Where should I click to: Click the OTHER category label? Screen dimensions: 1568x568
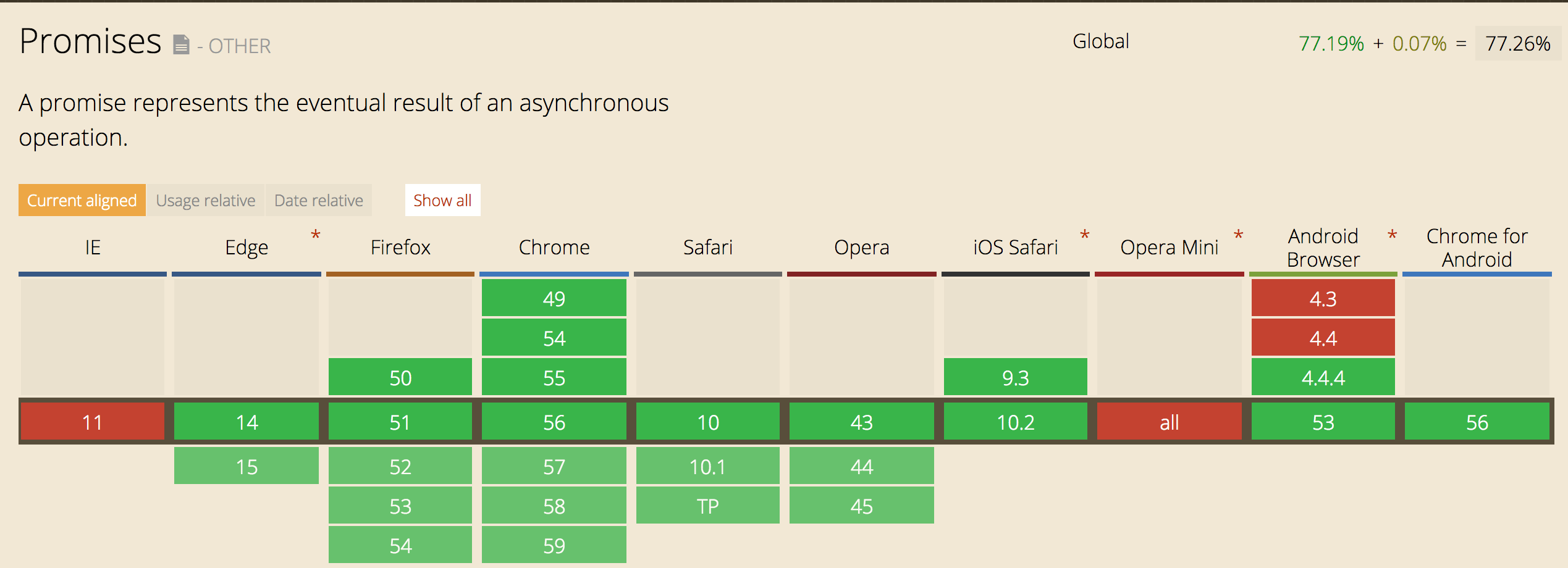pos(240,46)
